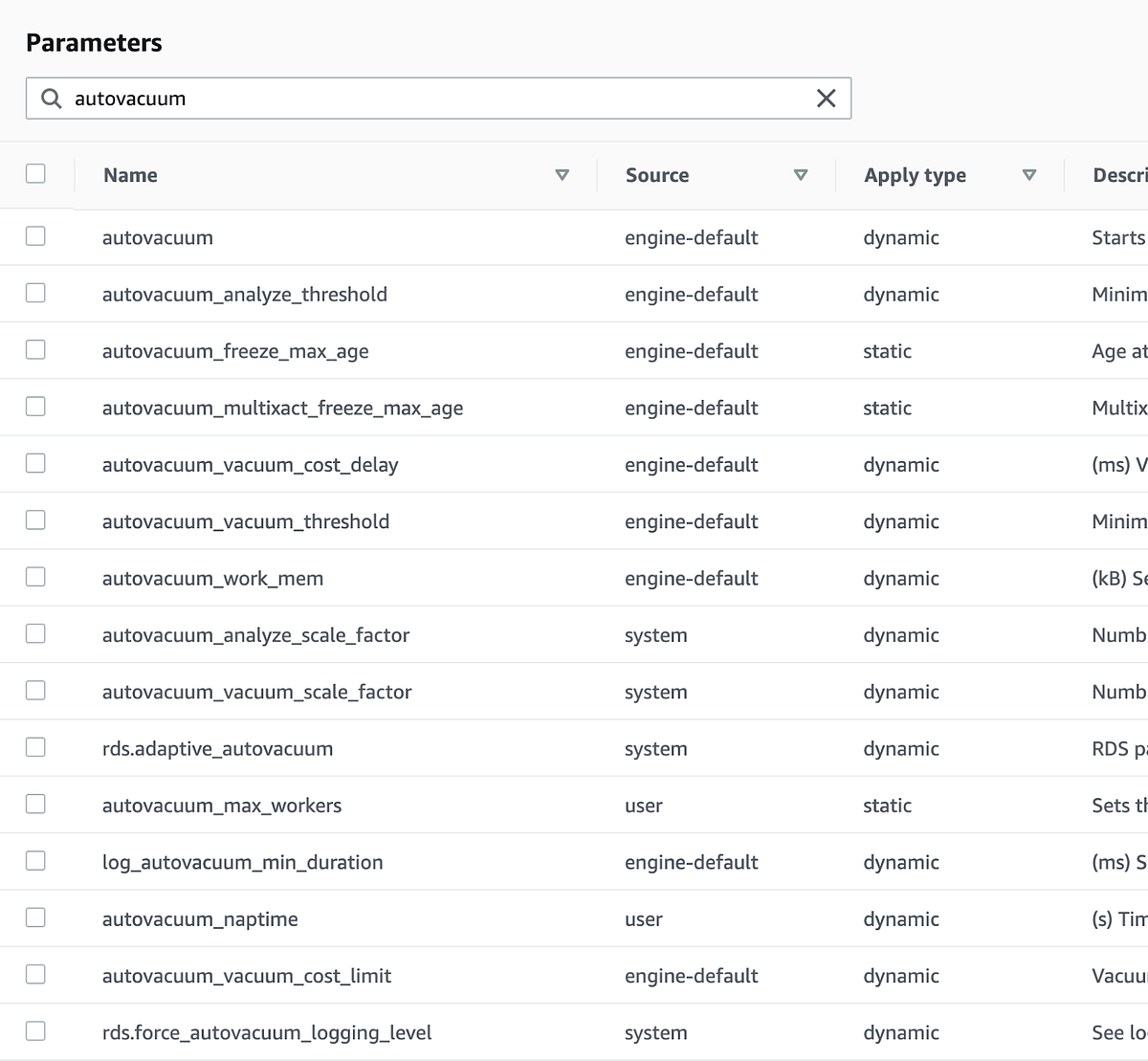Click autovacuum_analyze_scale_factor name
The width and height of the screenshot is (1148, 1061).
point(256,635)
